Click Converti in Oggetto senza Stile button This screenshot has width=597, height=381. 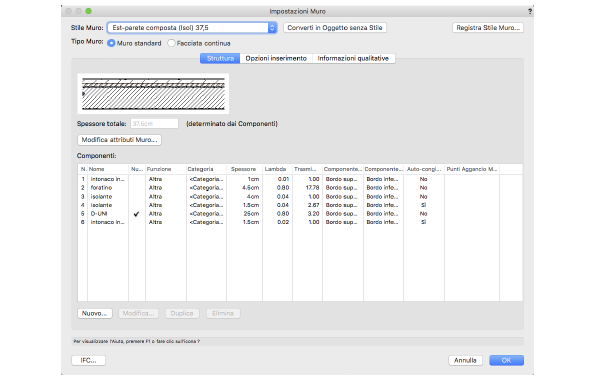[x=335, y=28]
